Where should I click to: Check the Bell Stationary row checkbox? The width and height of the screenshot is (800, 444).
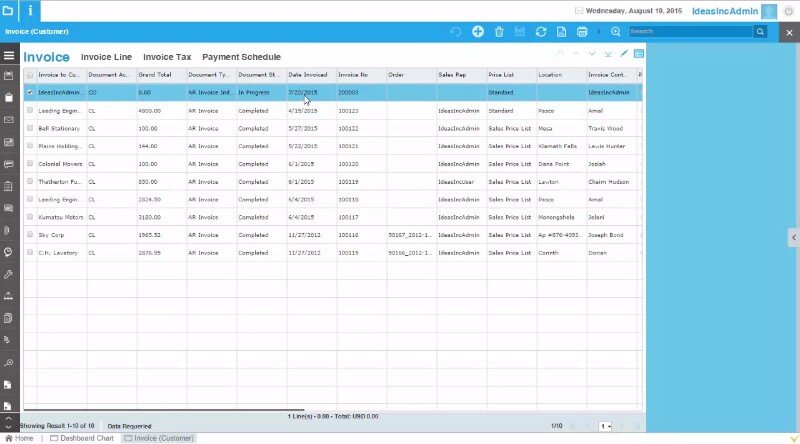tap(30, 128)
